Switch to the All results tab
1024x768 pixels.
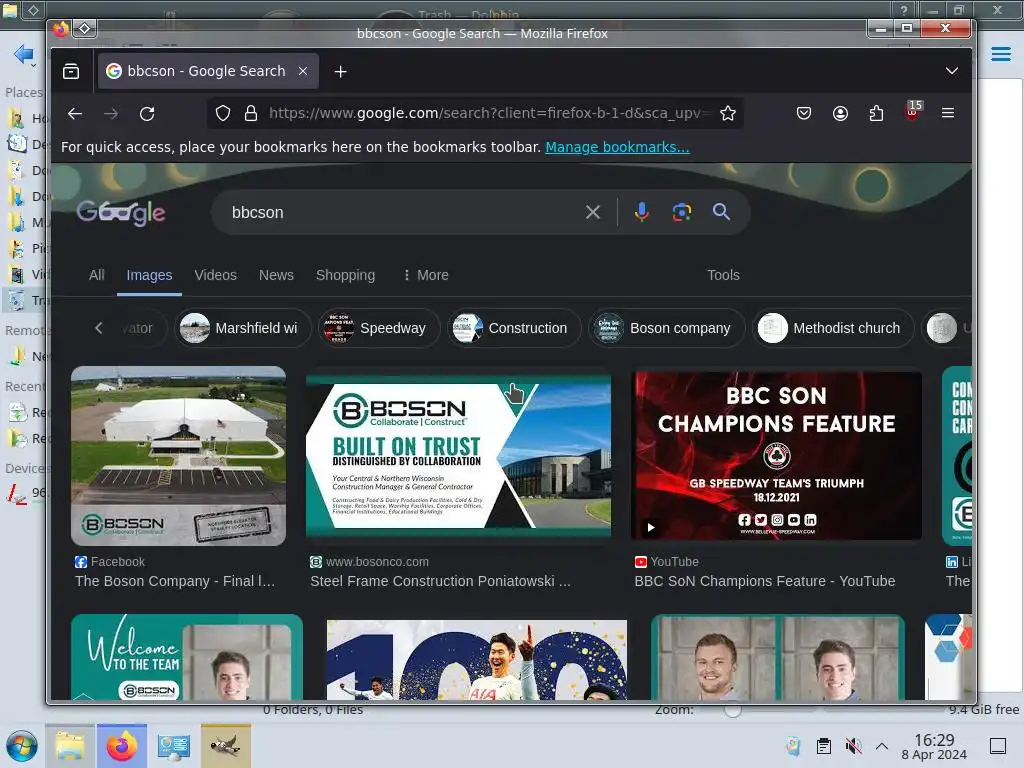click(97, 275)
